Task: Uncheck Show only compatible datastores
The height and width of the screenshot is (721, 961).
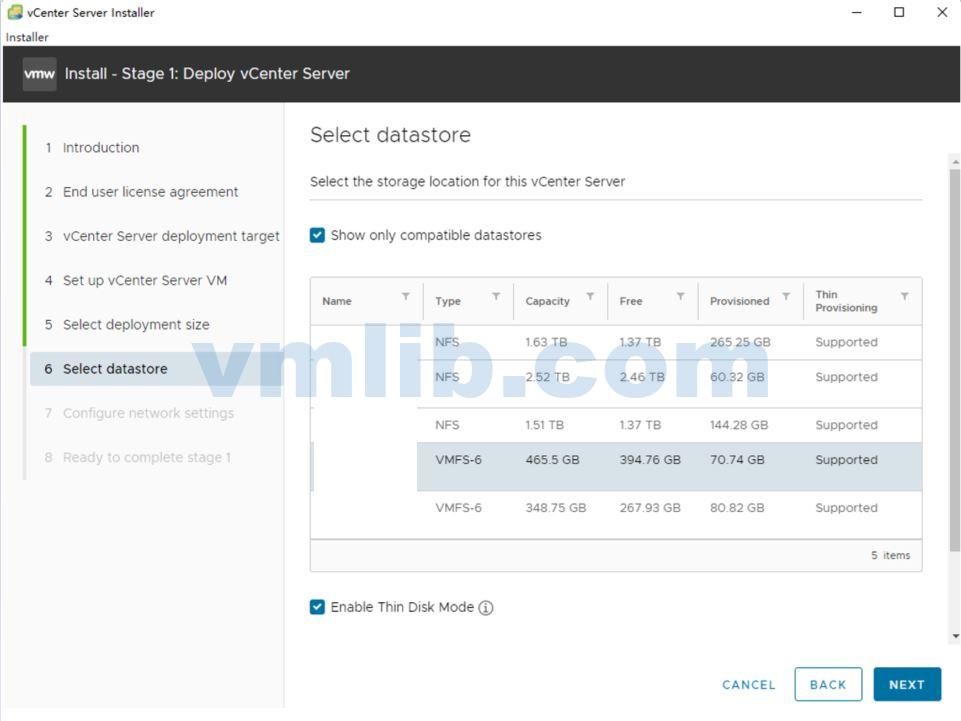Action: click(317, 235)
